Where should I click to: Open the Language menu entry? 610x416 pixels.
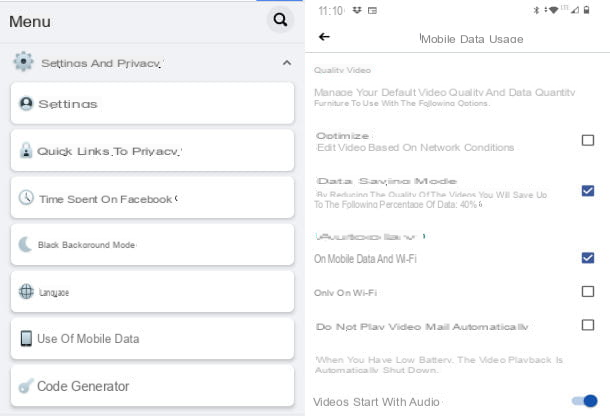[152, 292]
